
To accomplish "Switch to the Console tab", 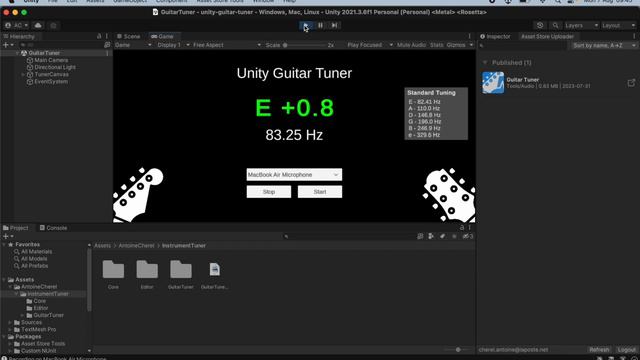I will (53, 228).
